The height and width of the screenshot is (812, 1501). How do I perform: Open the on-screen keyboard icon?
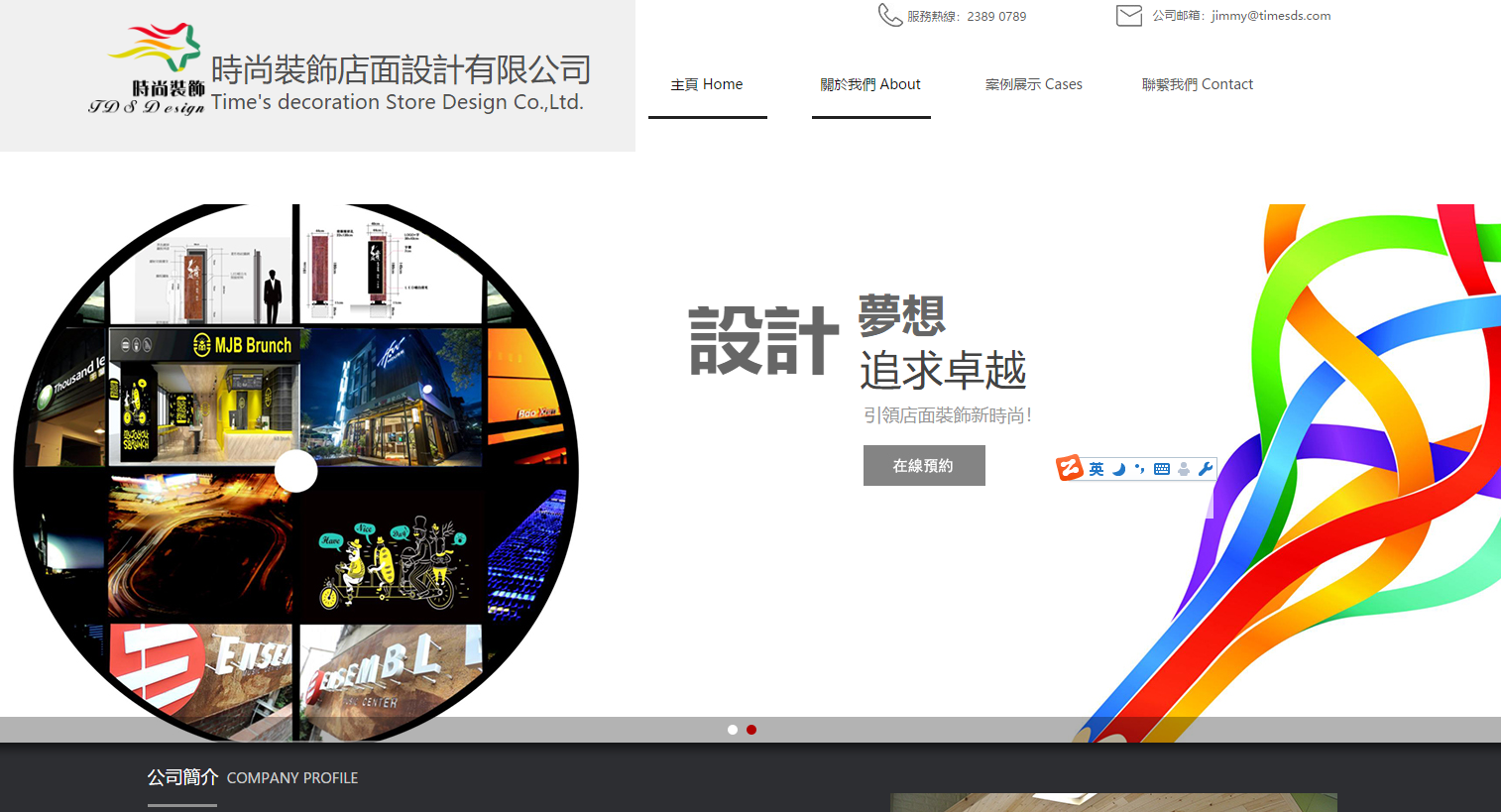click(1162, 468)
